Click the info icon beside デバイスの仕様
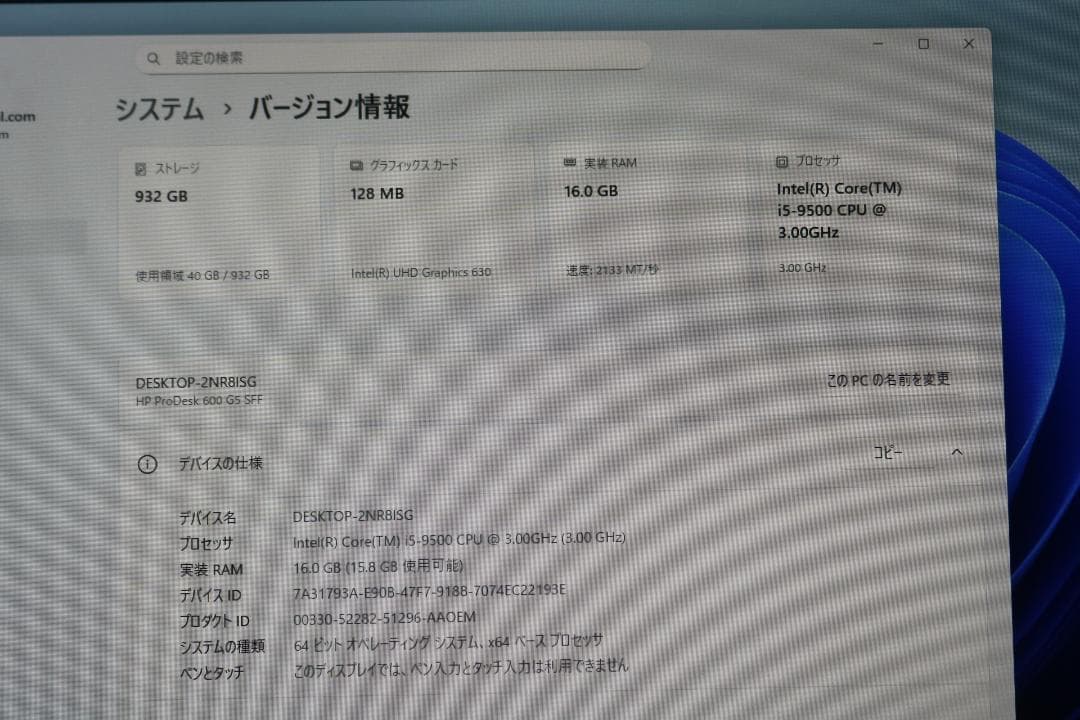The image size is (1080, 720). click(147, 463)
